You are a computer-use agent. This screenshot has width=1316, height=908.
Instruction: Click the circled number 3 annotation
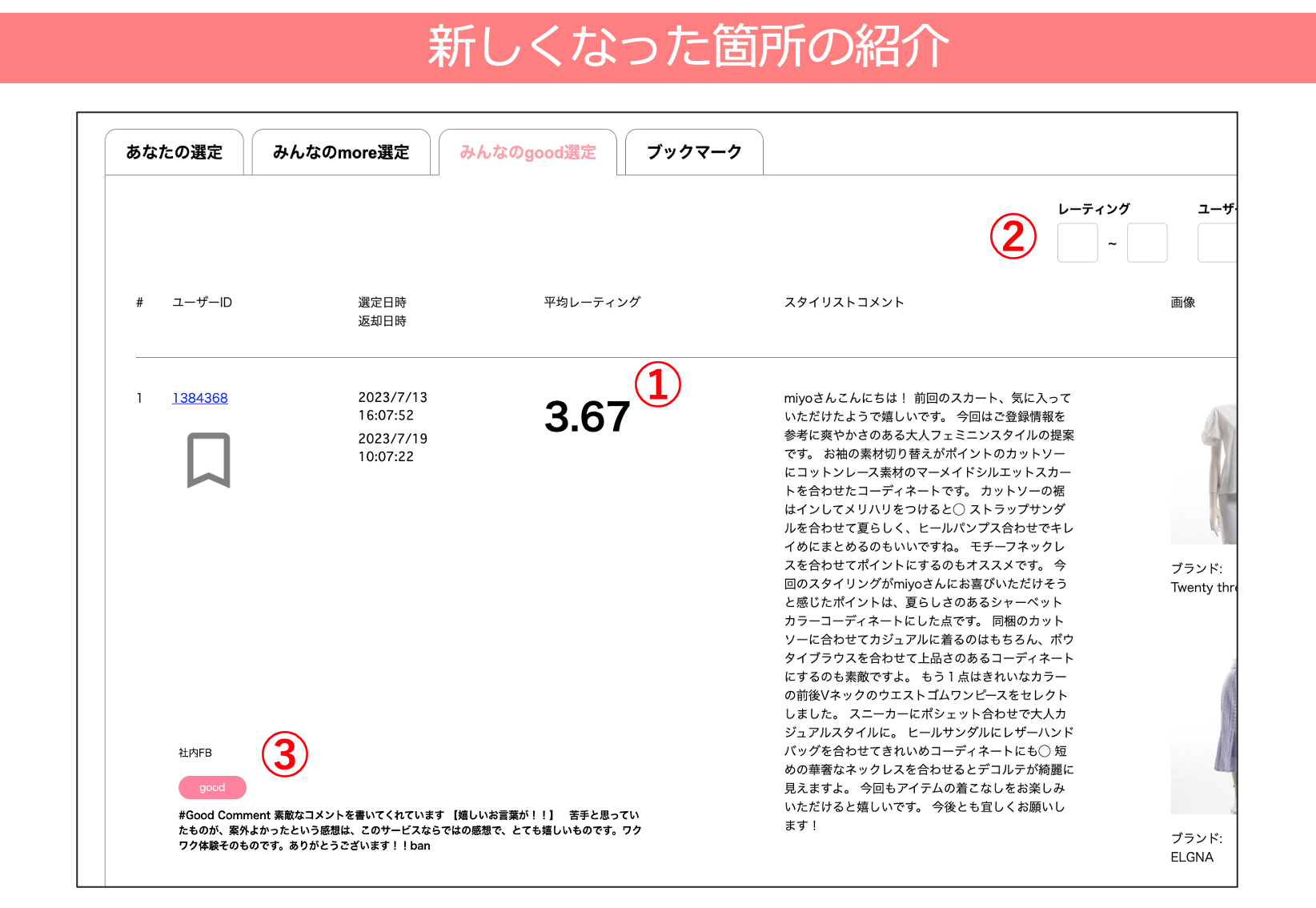point(285,754)
